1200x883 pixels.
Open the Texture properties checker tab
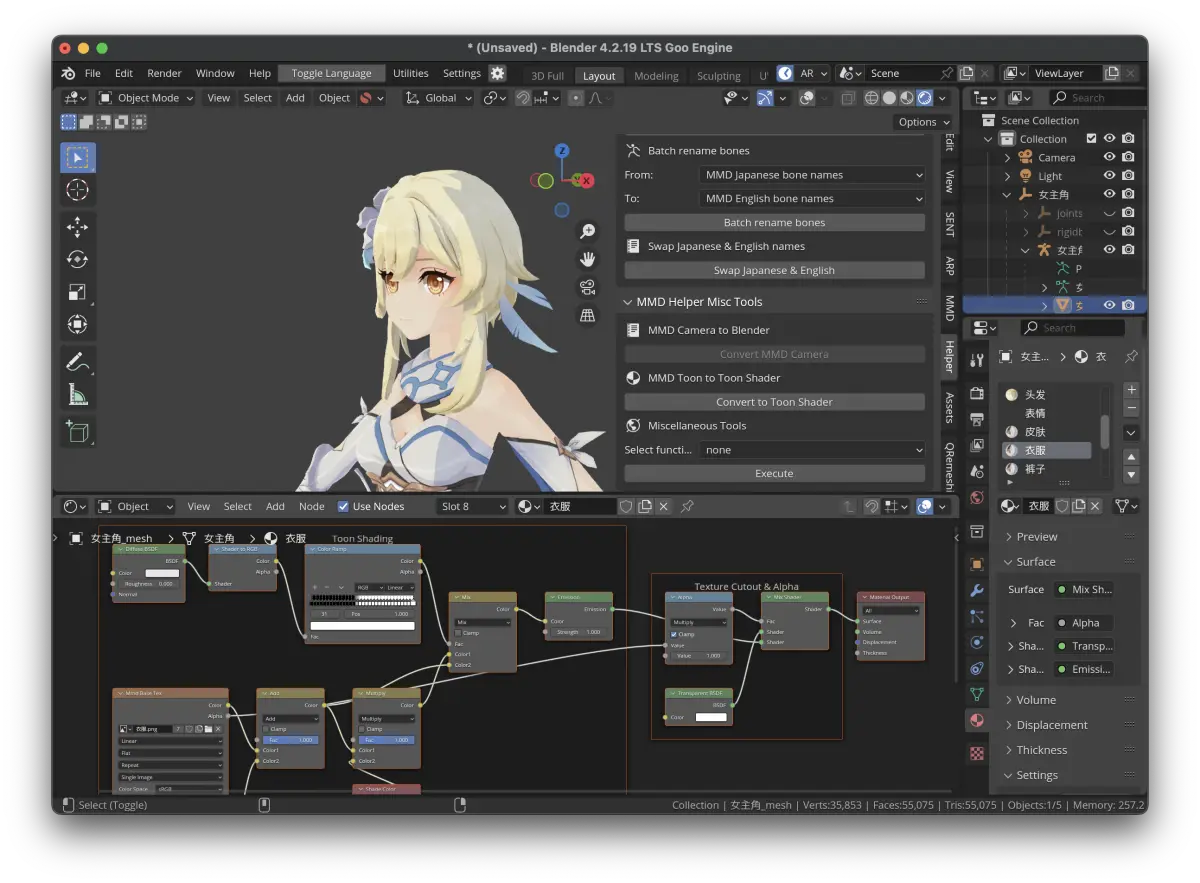point(977,752)
